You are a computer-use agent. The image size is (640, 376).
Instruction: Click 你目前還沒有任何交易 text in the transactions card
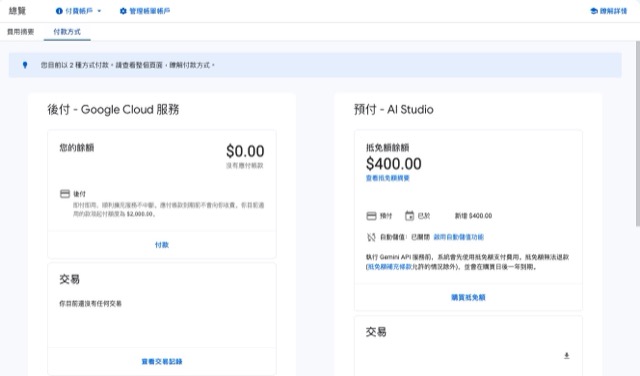tap(90, 303)
